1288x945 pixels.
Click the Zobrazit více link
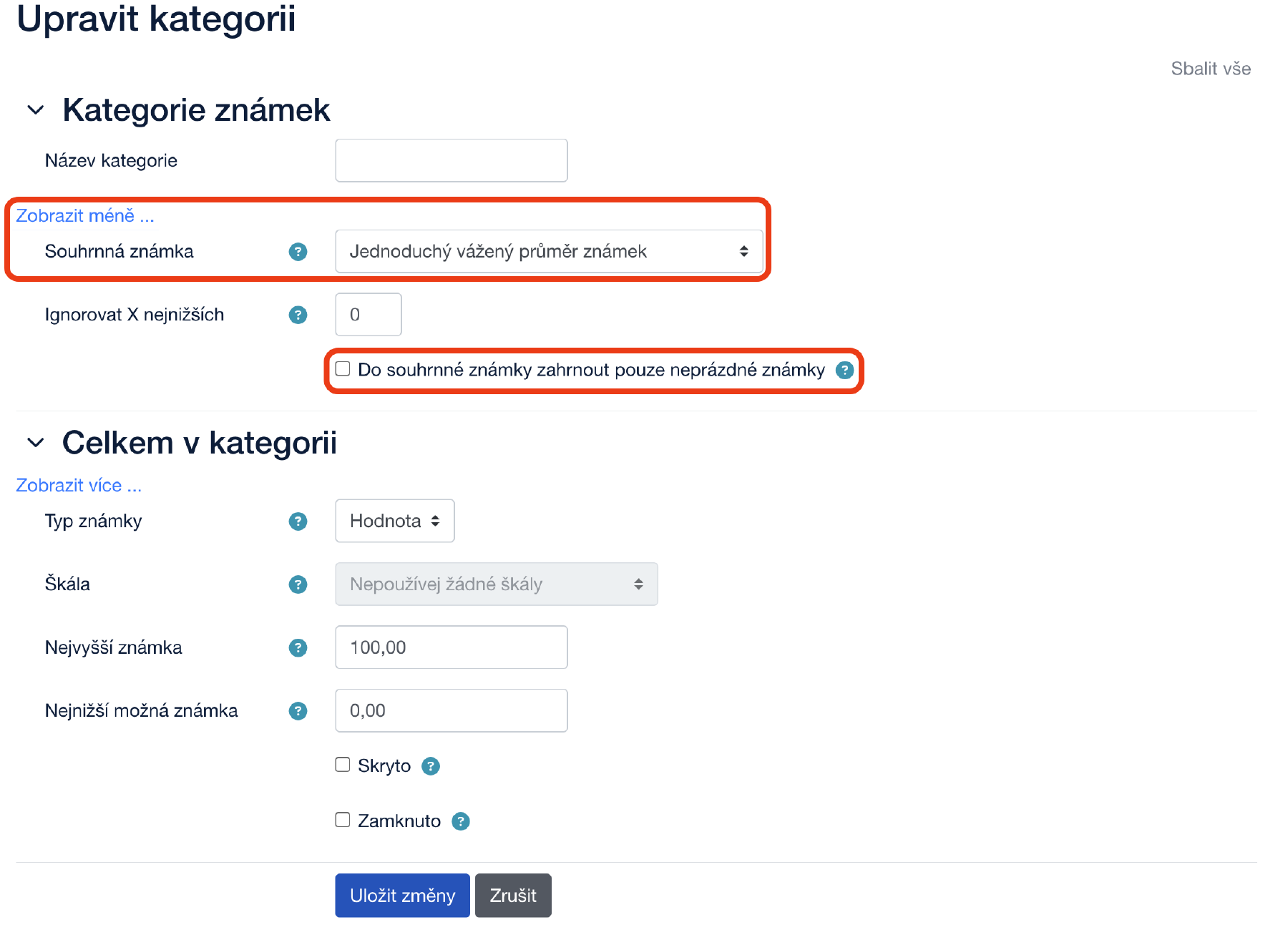79,485
